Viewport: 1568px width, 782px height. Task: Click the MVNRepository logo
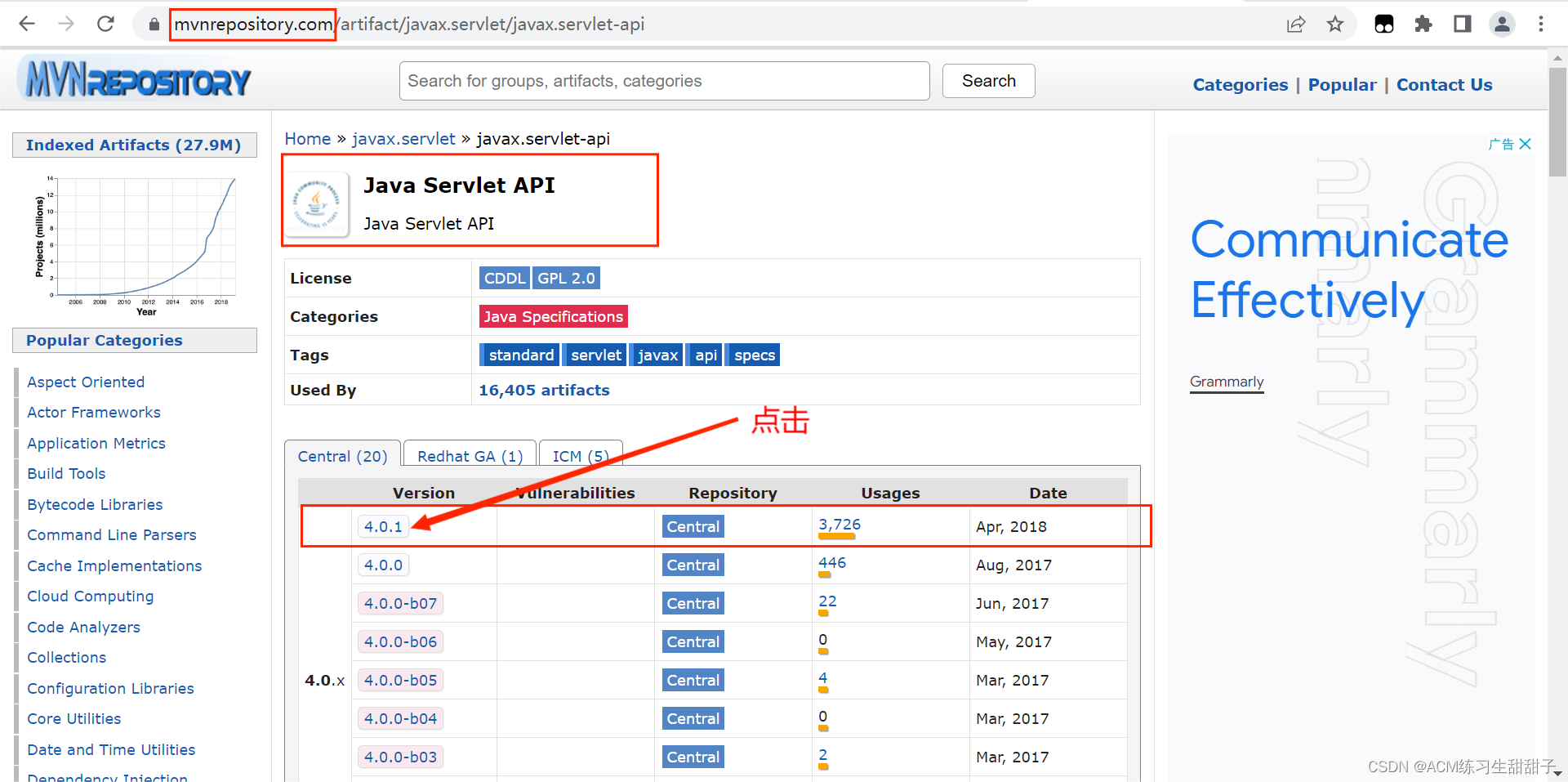(x=135, y=80)
